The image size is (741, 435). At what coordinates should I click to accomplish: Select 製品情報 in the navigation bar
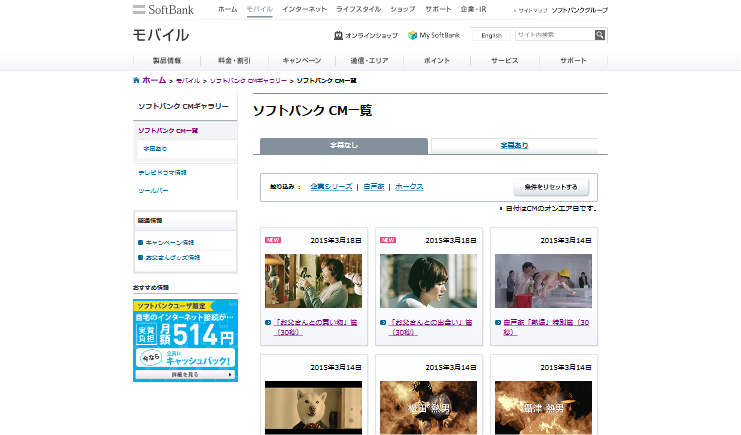(167, 61)
